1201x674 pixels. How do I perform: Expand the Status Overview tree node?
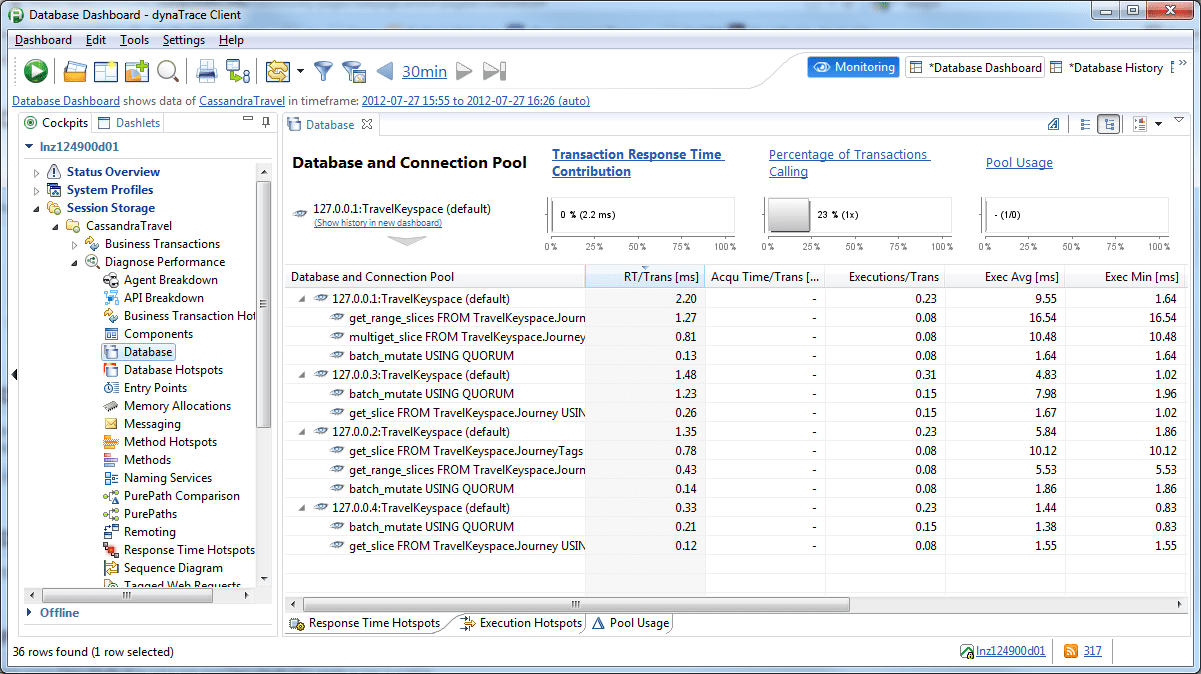click(x=37, y=172)
